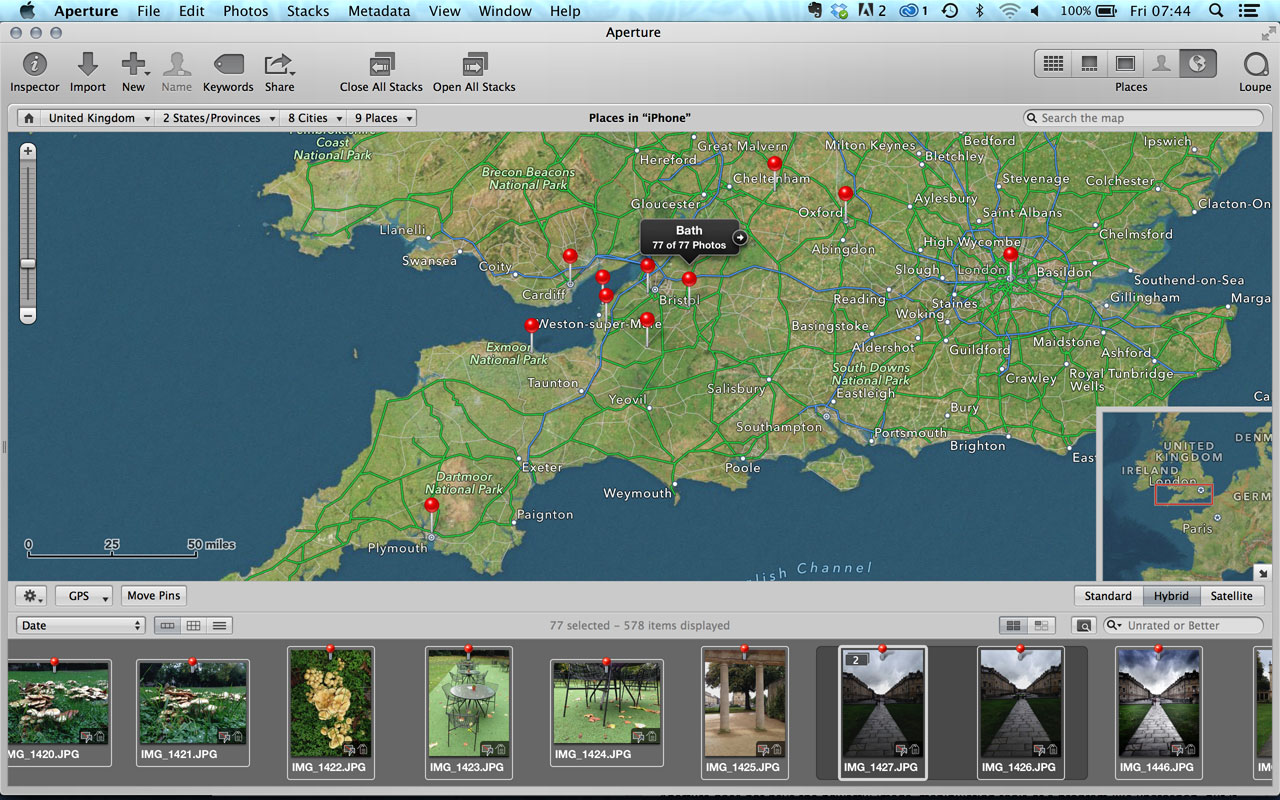1280x800 pixels.
Task: Click the Unrated or Better search field
Action: 1183,625
